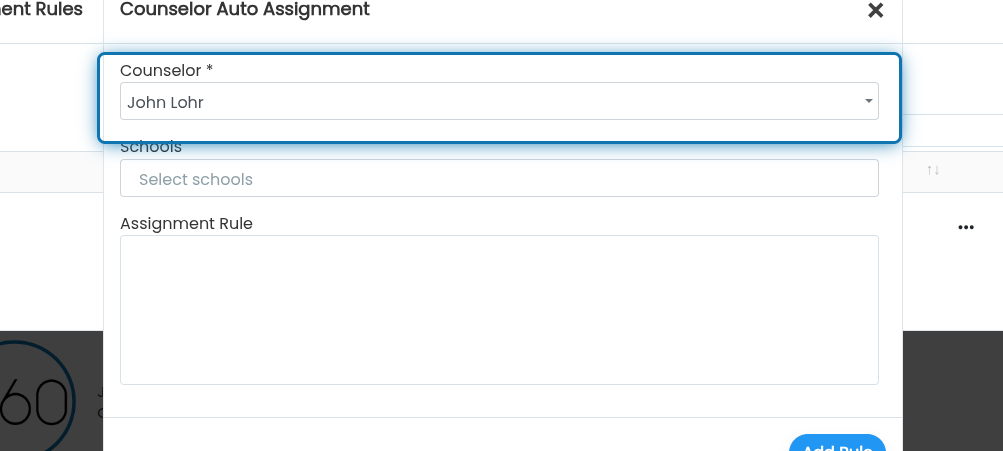This screenshot has height=451, width=1003.
Task: Click the Counselor field label
Action: [161, 70]
